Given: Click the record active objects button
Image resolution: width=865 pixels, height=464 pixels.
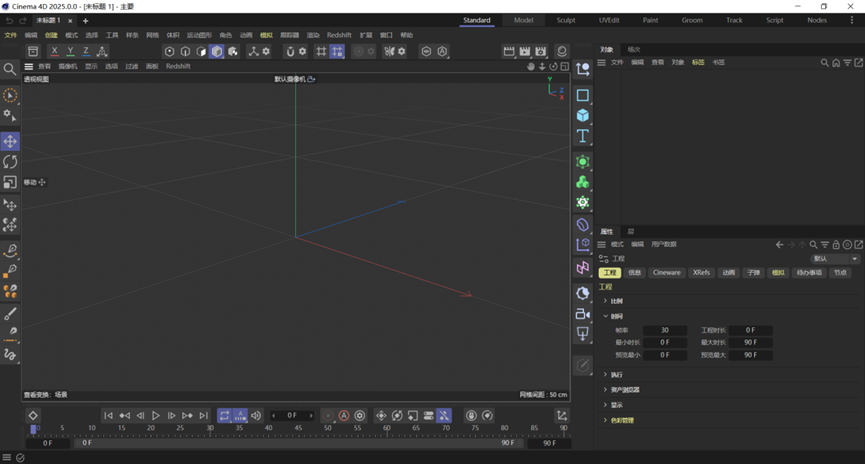Looking at the screenshot, I should 328,415.
